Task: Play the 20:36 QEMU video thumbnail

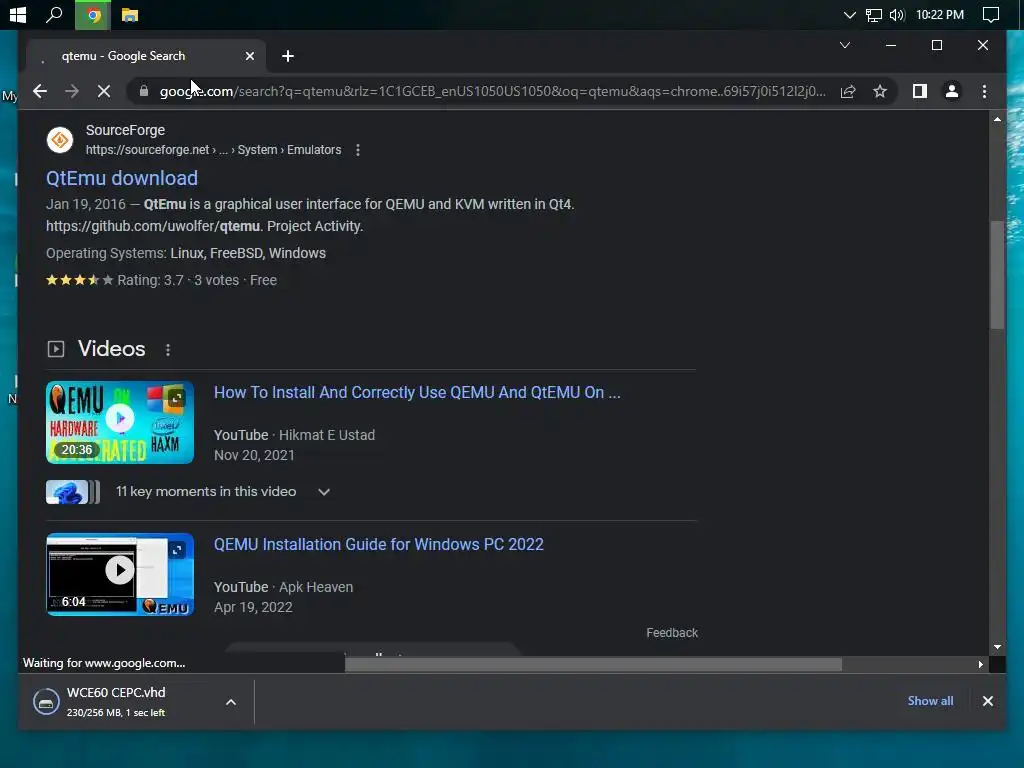Action: point(120,423)
